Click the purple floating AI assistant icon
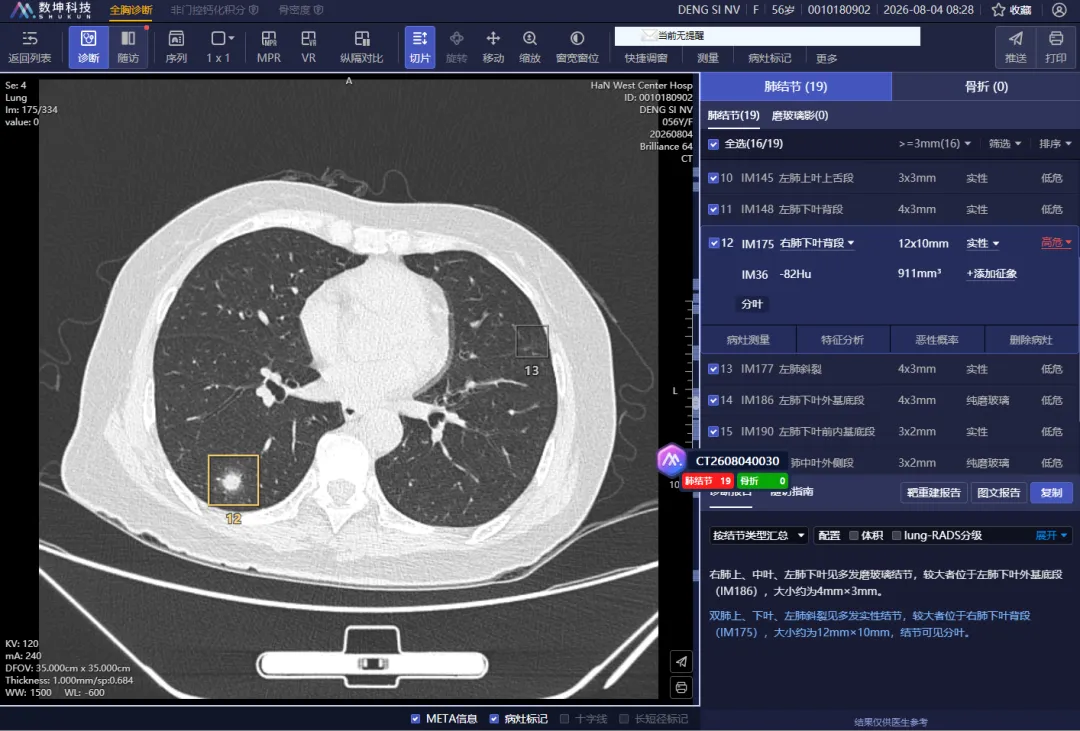The height and width of the screenshot is (731, 1080). pyautogui.click(x=671, y=460)
